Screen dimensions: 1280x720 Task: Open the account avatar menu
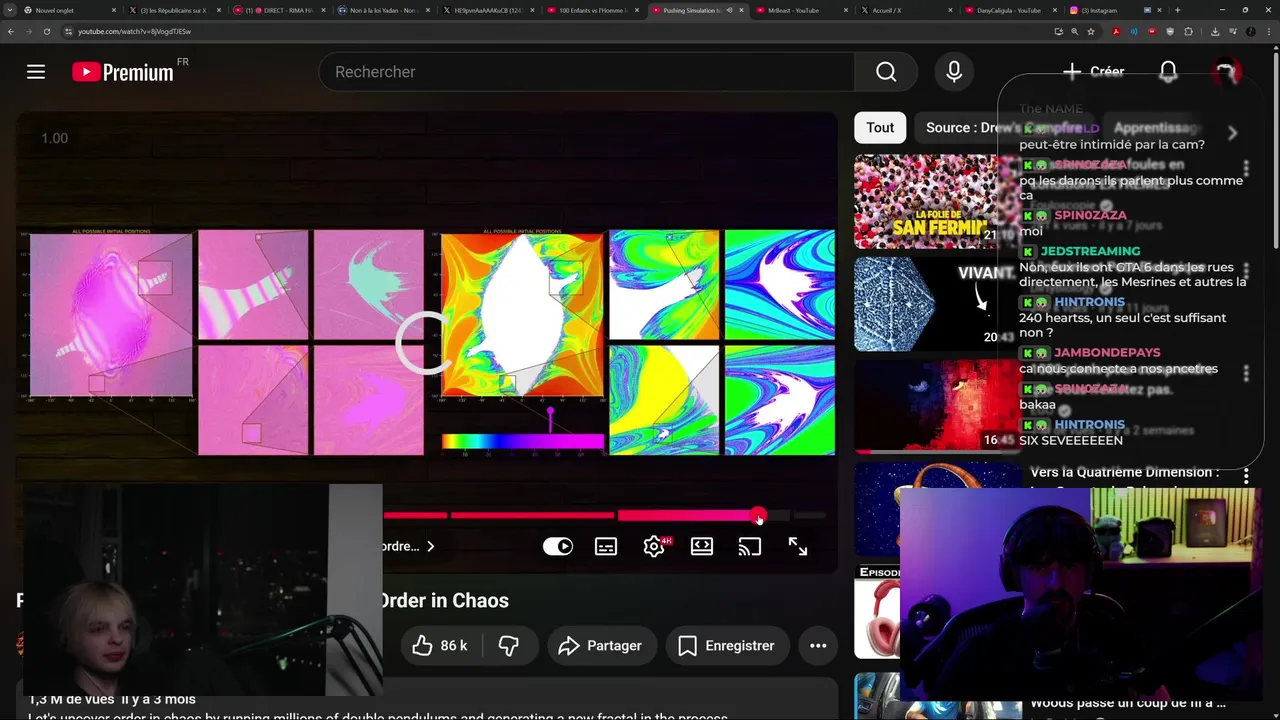[x=1226, y=72]
